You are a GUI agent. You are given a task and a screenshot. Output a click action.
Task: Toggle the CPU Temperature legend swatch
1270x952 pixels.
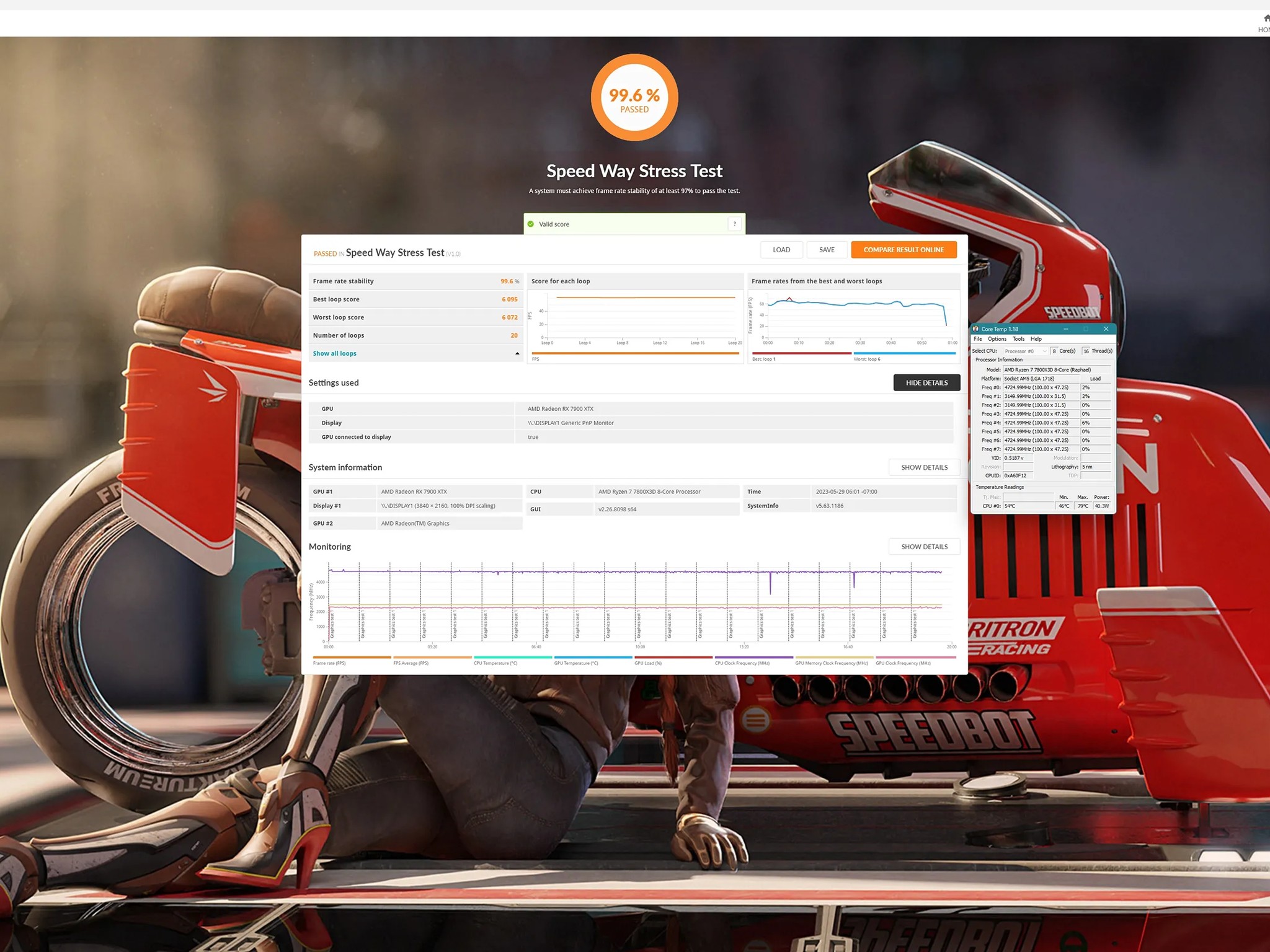pos(513,657)
